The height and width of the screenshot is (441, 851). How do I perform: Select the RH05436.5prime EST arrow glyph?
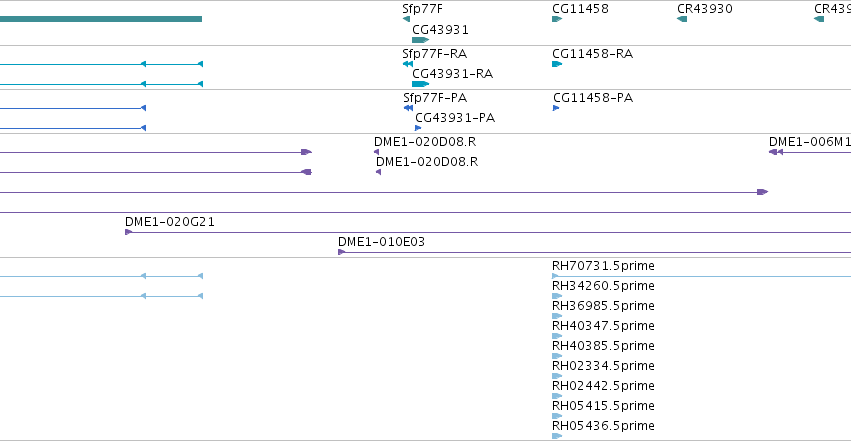tap(557, 436)
